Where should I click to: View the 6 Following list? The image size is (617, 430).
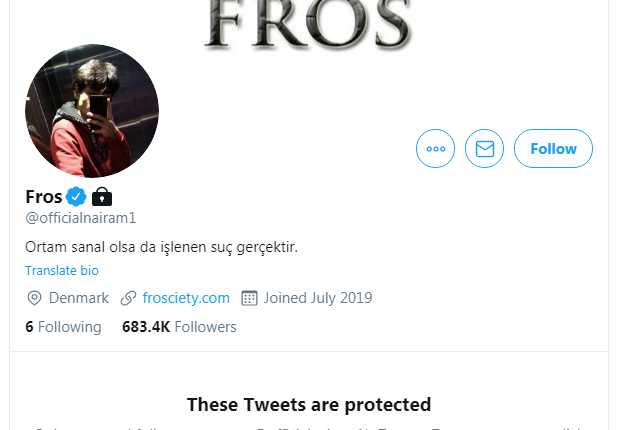[63, 327]
